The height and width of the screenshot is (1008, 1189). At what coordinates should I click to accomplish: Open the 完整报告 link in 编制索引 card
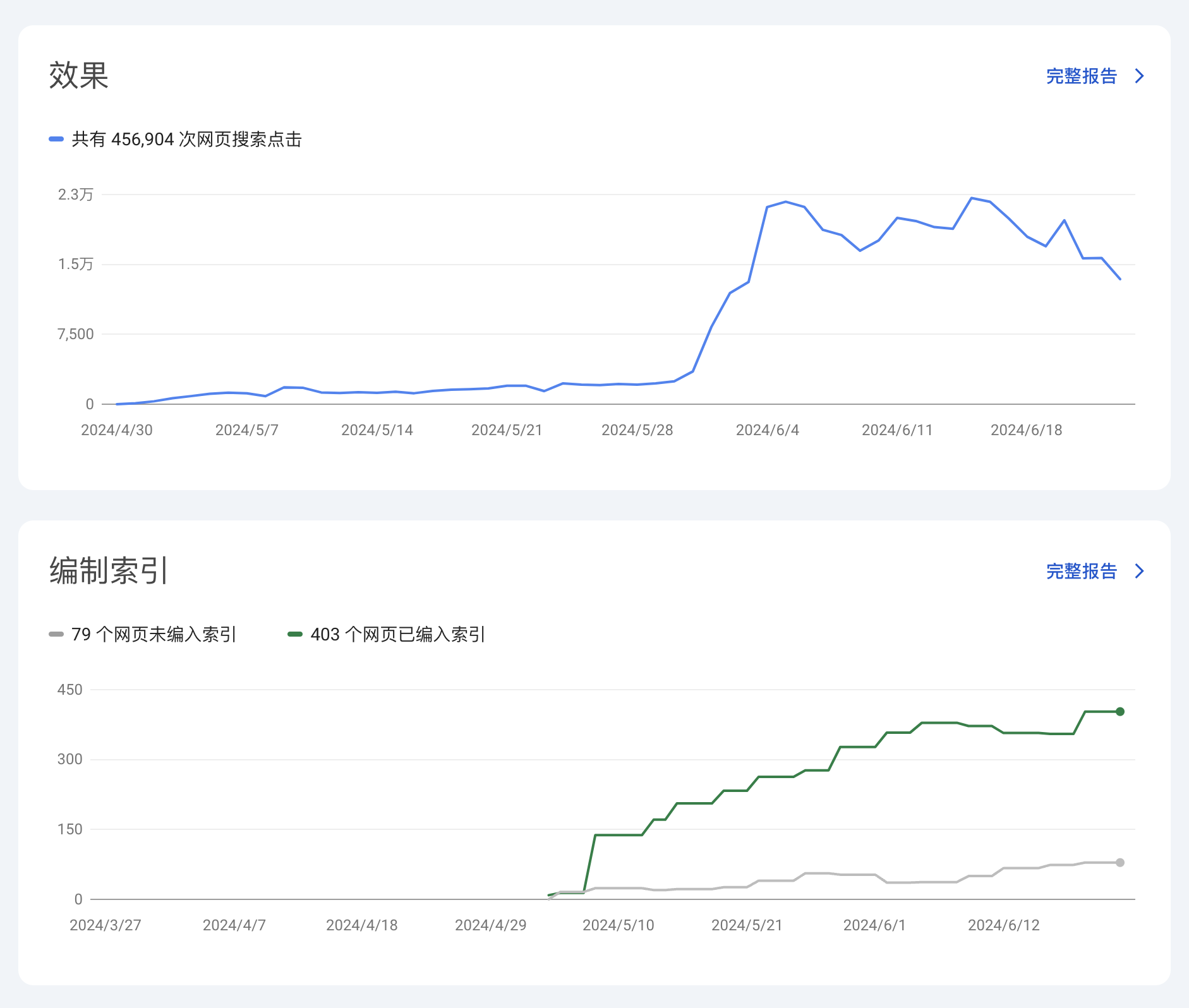[1082, 572]
